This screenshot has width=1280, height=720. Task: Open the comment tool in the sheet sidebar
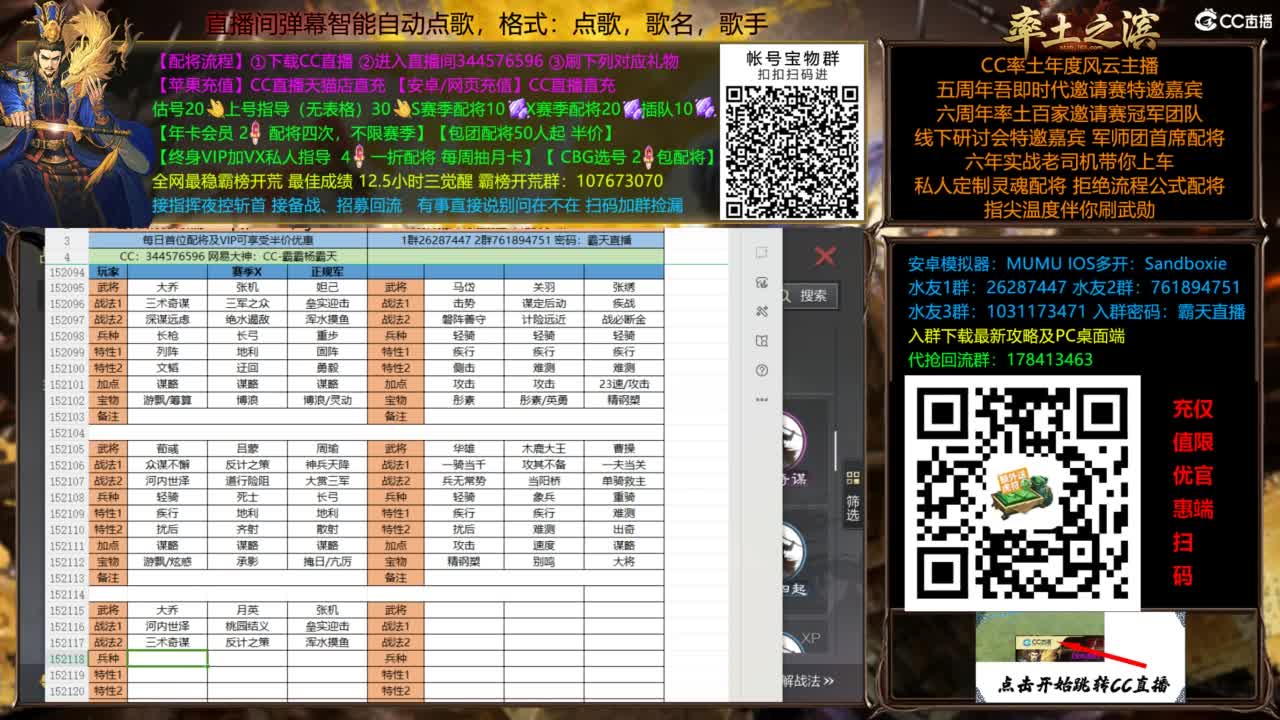pyautogui.click(x=760, y=251)
